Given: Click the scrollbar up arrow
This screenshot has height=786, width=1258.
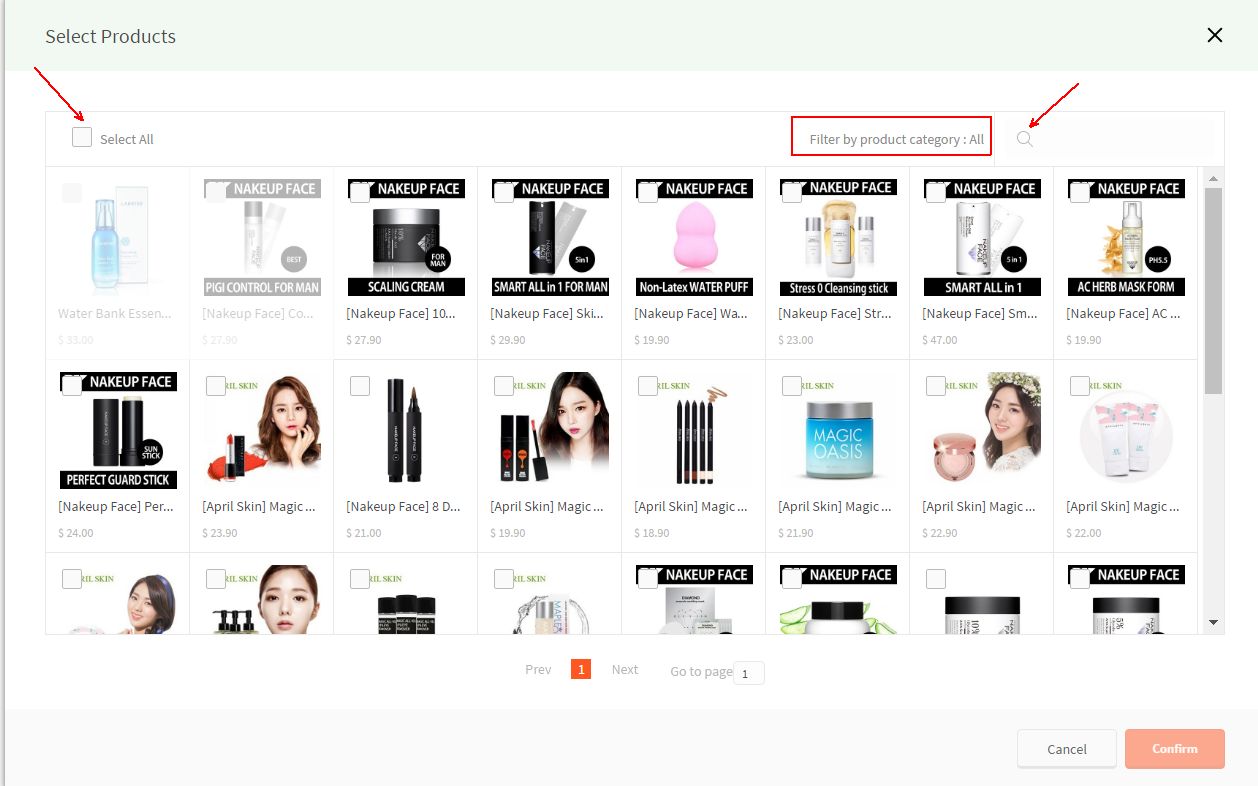Looking at the screenshot, I should (x=1214, y=178).
